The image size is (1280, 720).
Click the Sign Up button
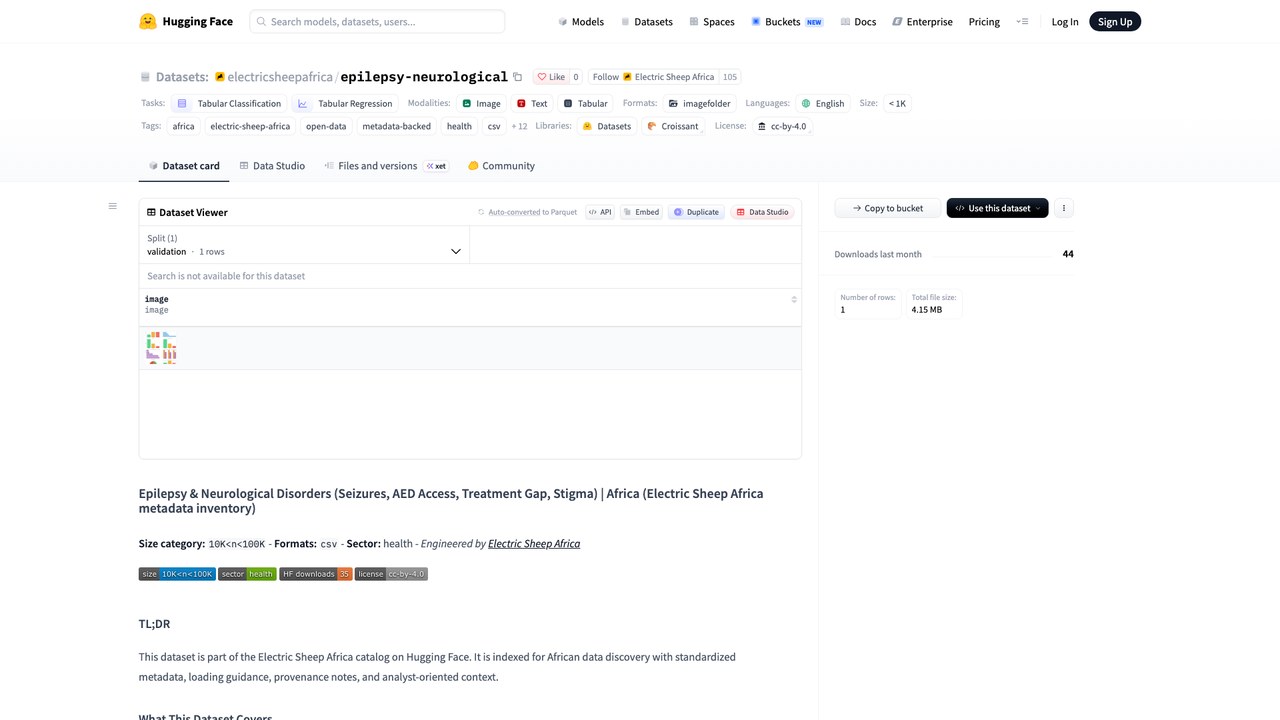1115,21
